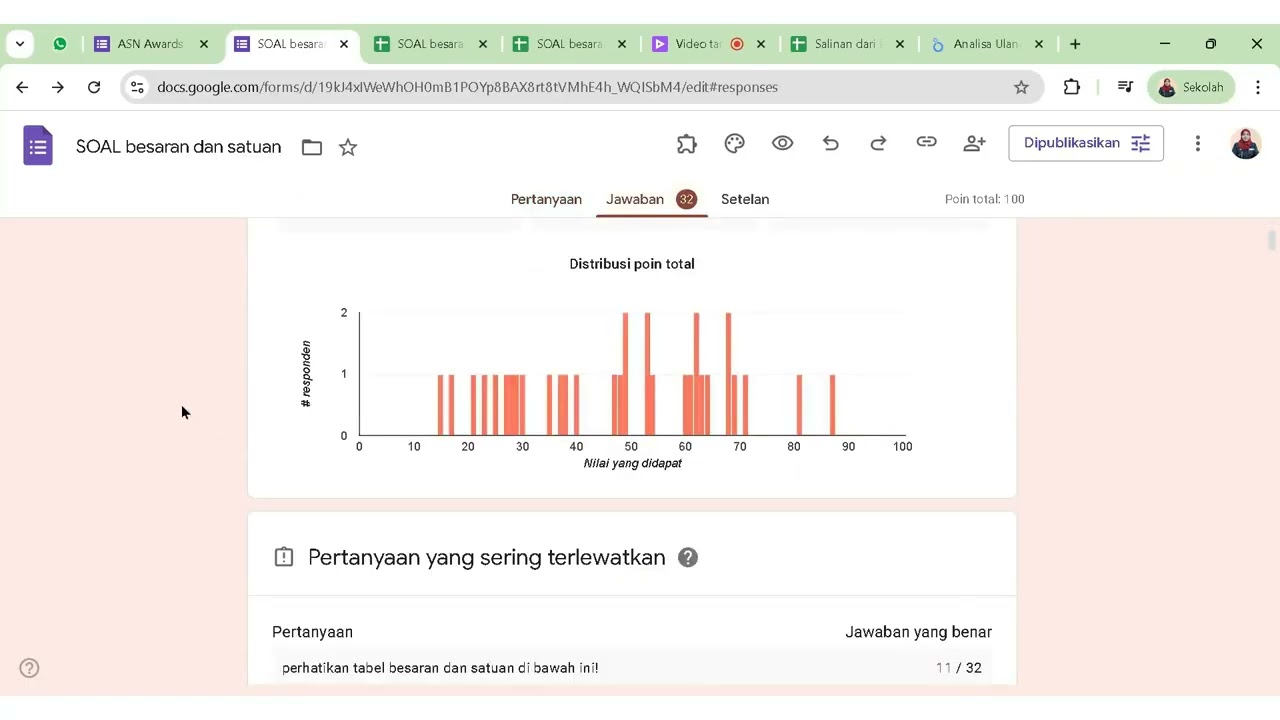View site information icon in address bar
Viewport: 1280px width, 720px height.
[x=138, y=87]
